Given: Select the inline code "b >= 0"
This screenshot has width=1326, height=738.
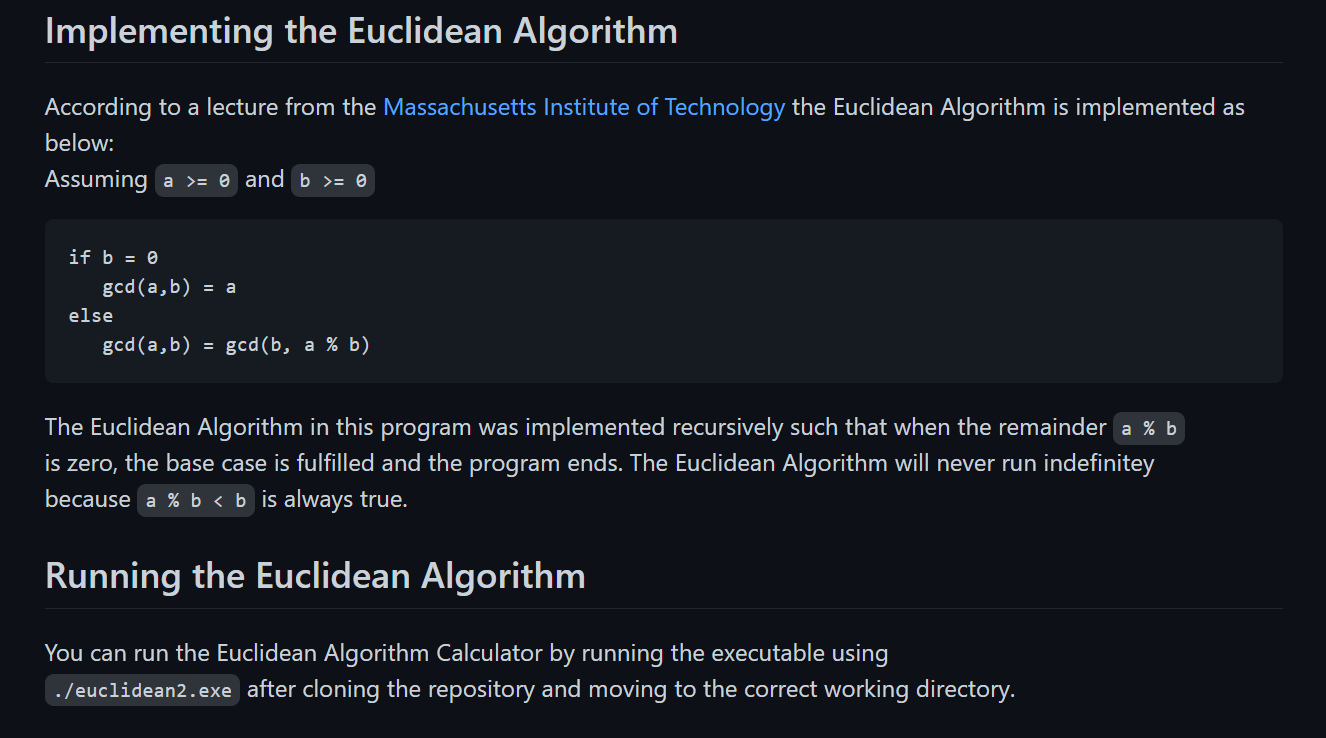Looking at the screenshot, I should 333,181.
